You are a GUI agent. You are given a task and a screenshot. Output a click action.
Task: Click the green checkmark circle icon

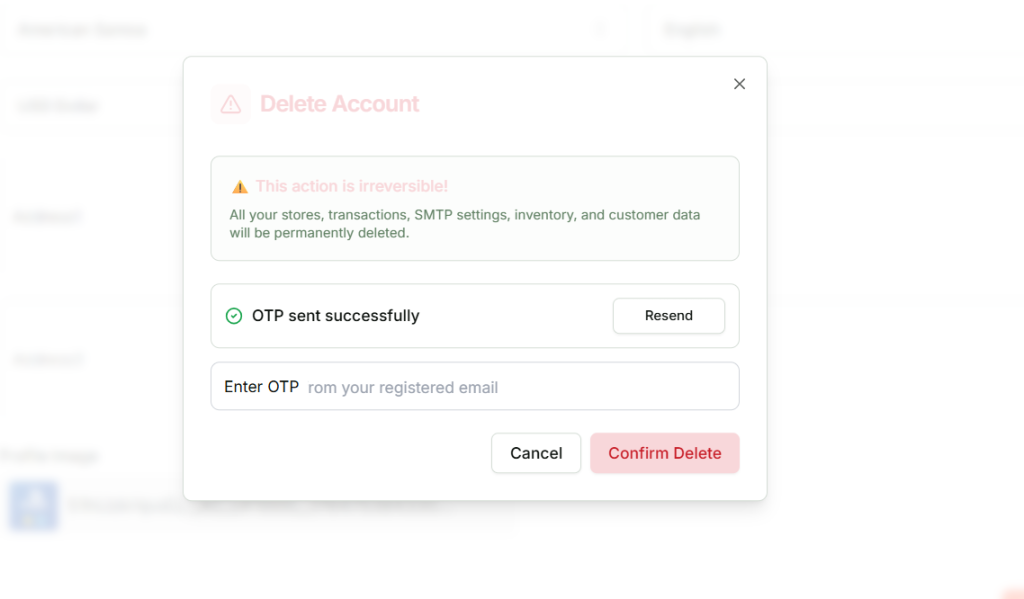pos(234,316)
